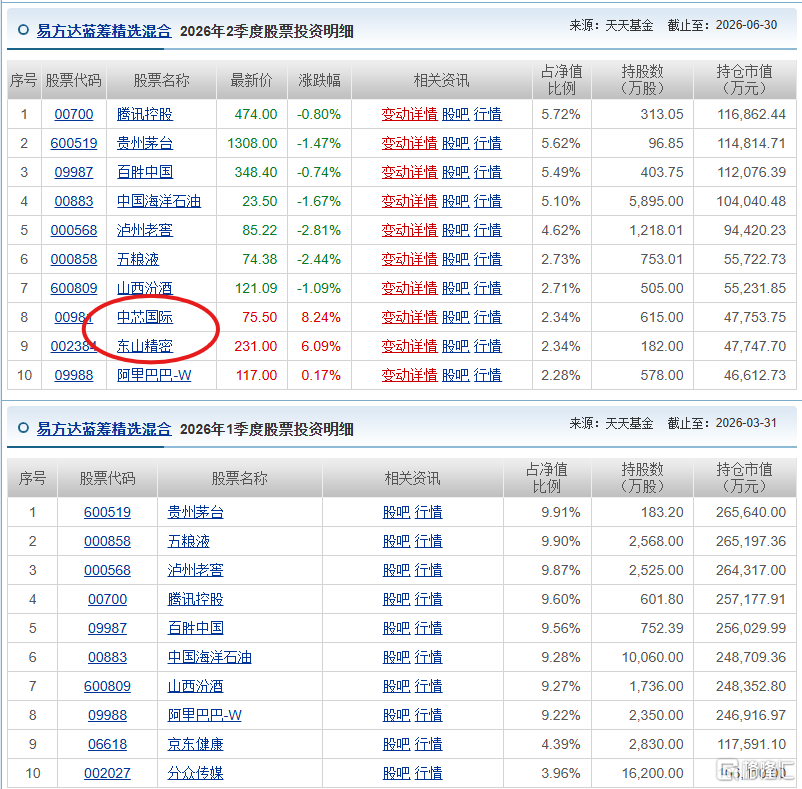
Task: Click stock code 600519 in 2季度 table
Action: click(x=74, y=143)
